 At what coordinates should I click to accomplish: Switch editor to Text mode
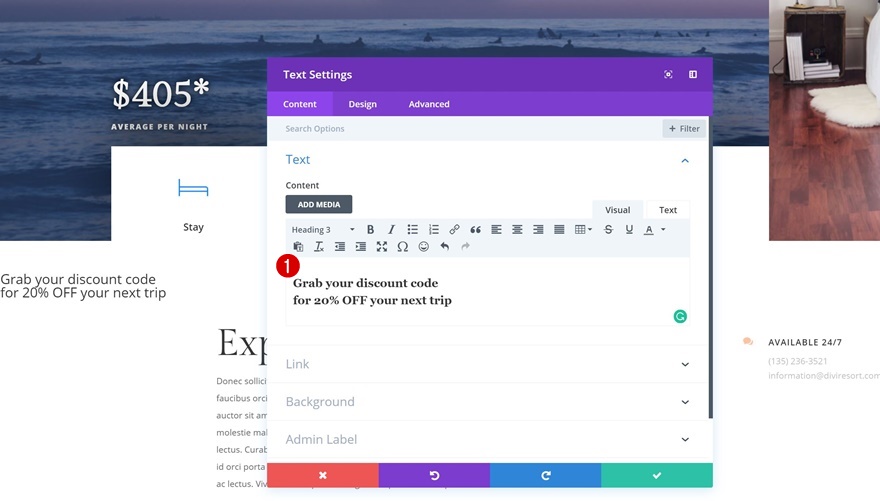coord(668,210)
